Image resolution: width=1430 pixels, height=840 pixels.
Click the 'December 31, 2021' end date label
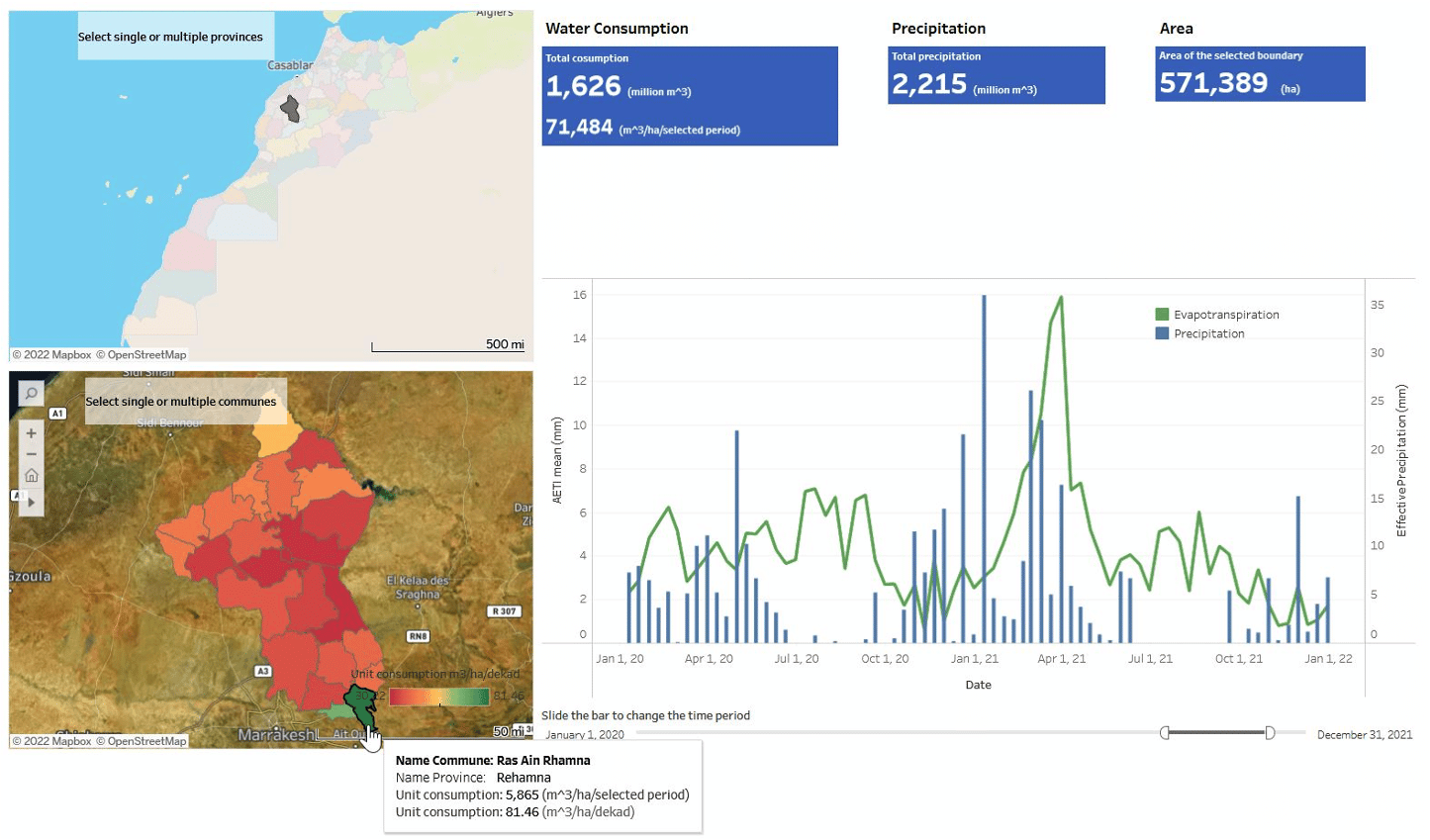point(1365,734)
